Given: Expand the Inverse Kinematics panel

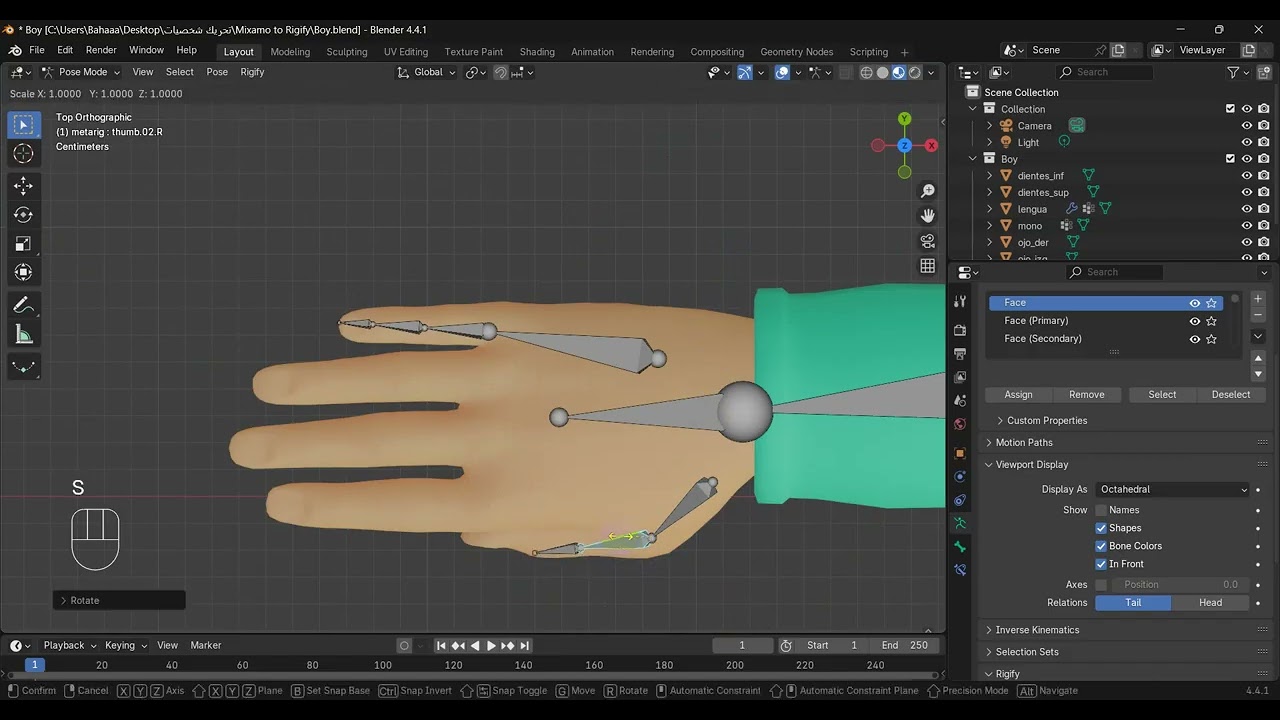Looking at the screenshot, I should pos(1037,630).
